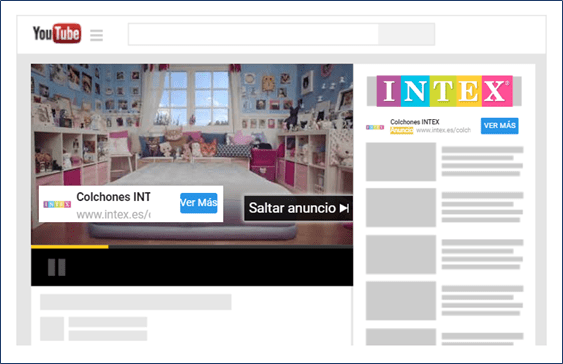Click the small INTEX icon in sidebar ad
563x364 pixels.
click(375, 127)
